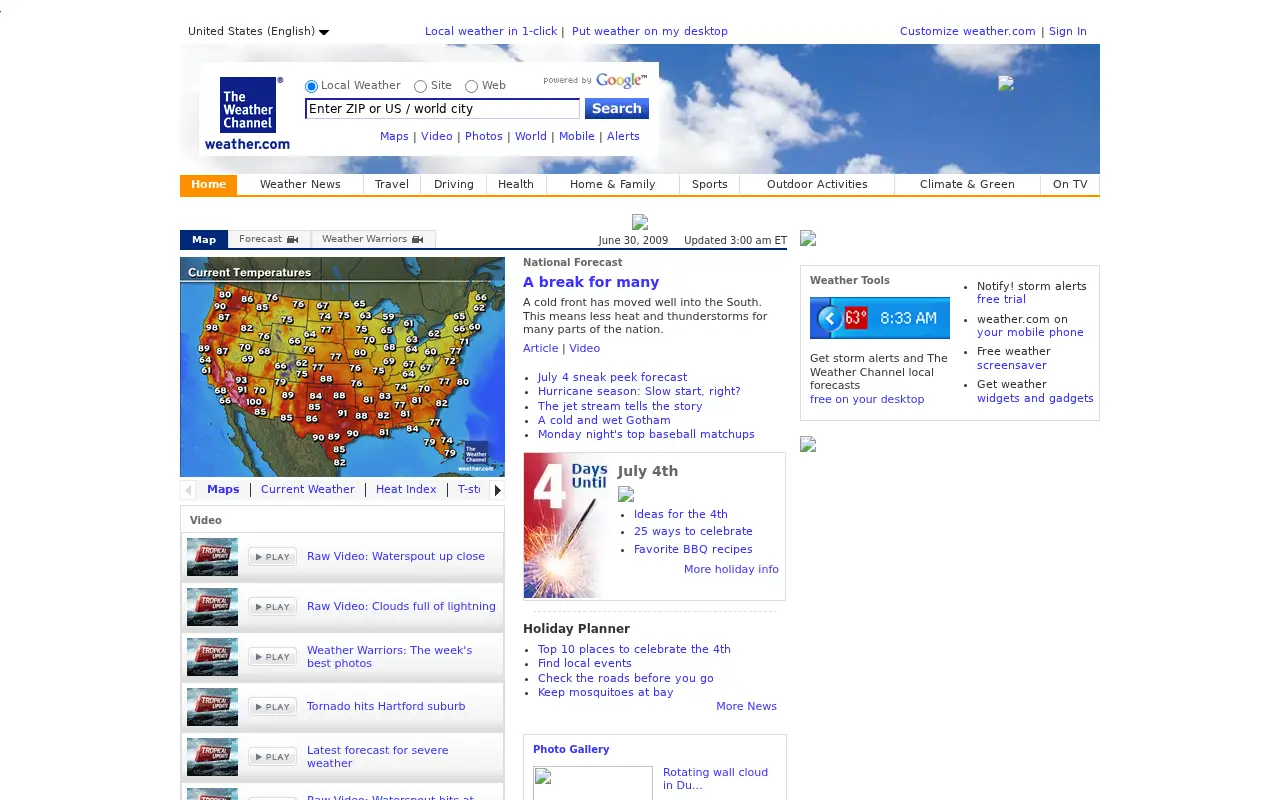The width and height of the screenshot is (1280, 800).
Task: Open the Mobile link under search box
Action: click(577, 136)
